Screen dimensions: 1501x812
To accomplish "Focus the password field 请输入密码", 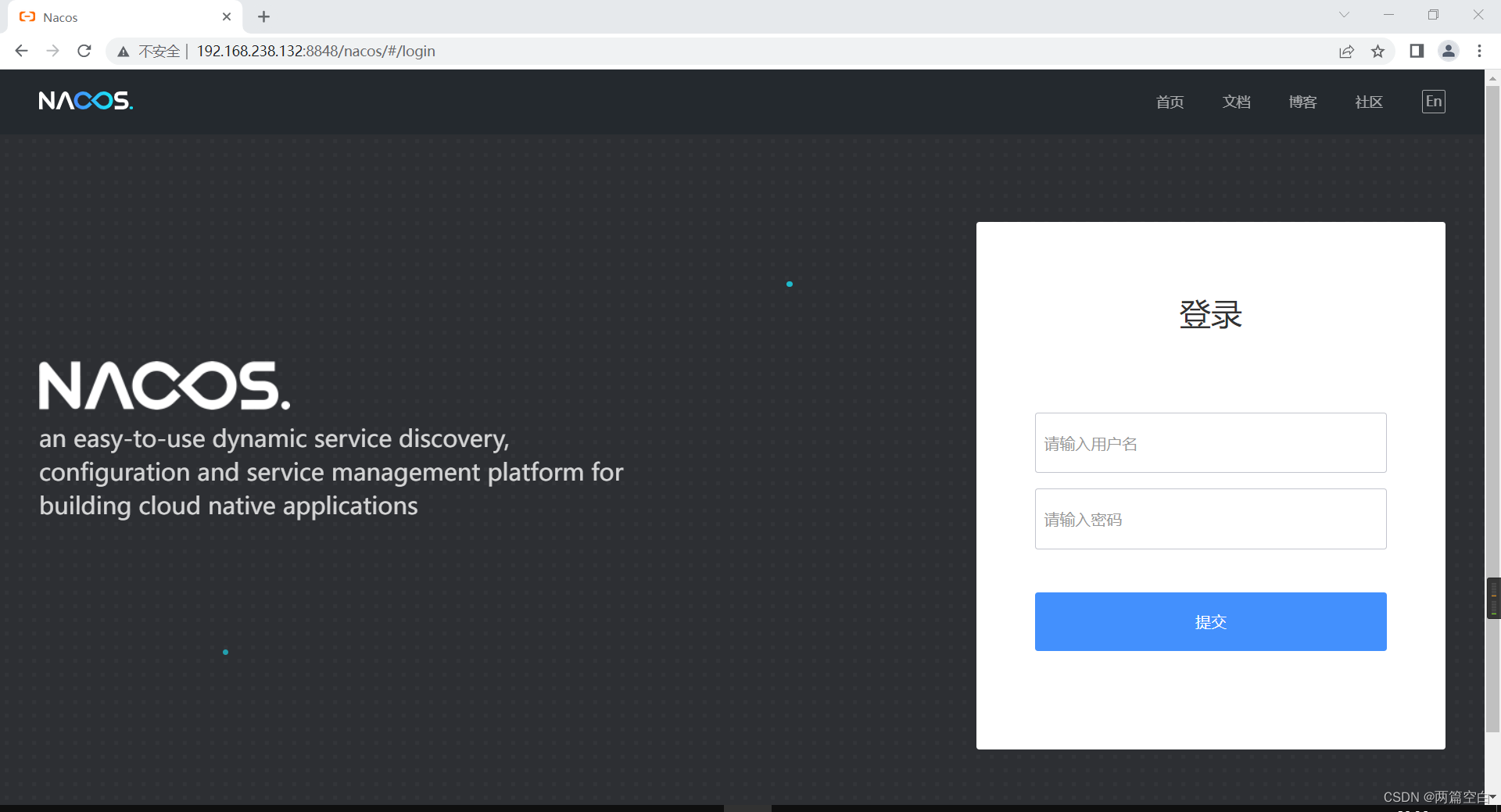I will tap(1210, 519).
